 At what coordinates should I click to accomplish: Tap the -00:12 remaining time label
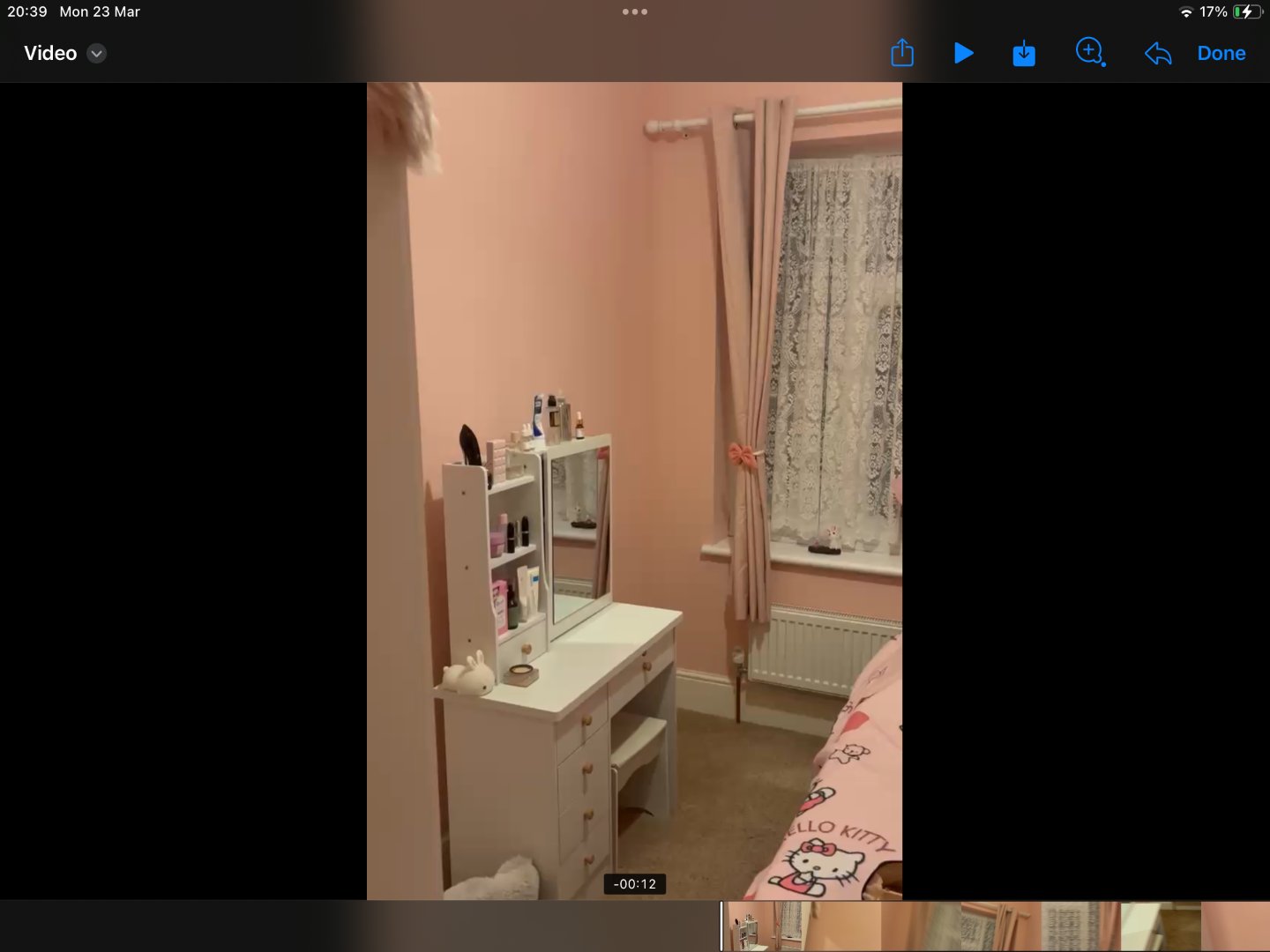click(x=635, y=884)
